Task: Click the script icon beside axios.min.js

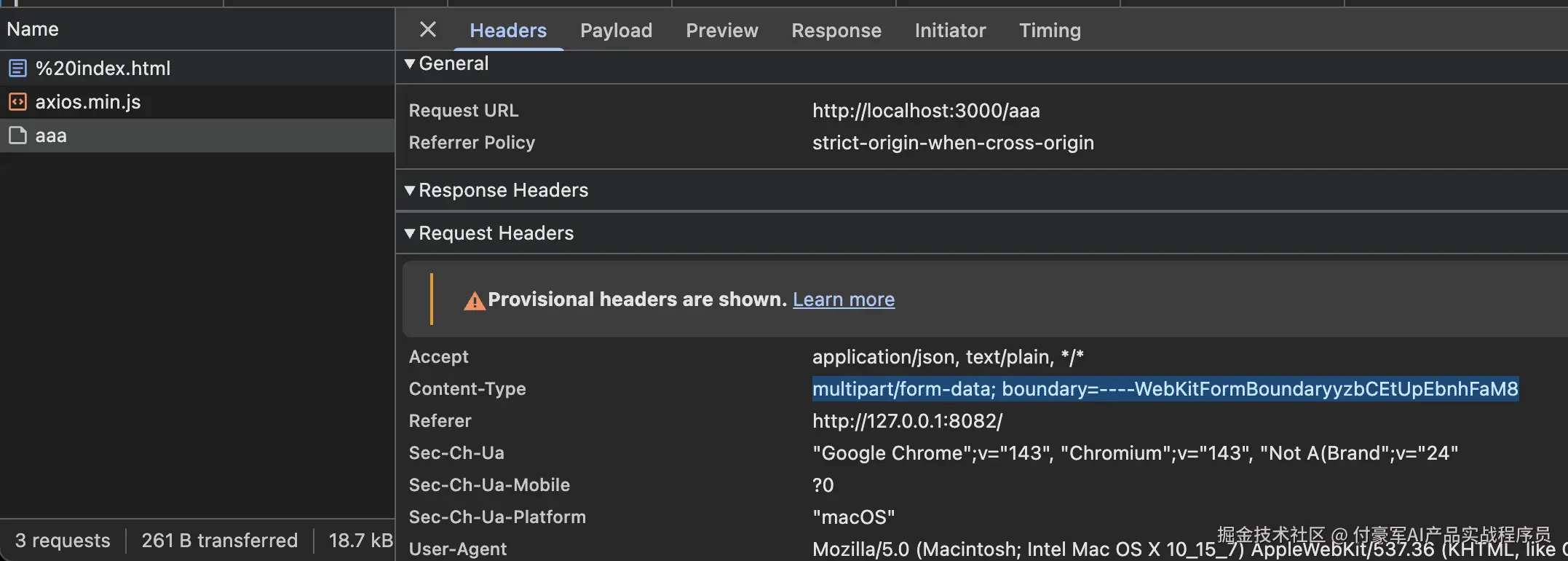Action: coord(17,102)
